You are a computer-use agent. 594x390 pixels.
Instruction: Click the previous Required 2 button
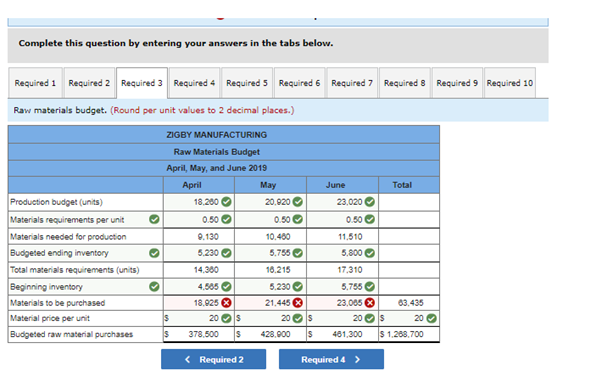pyautogui.click(x=213, y=359)
